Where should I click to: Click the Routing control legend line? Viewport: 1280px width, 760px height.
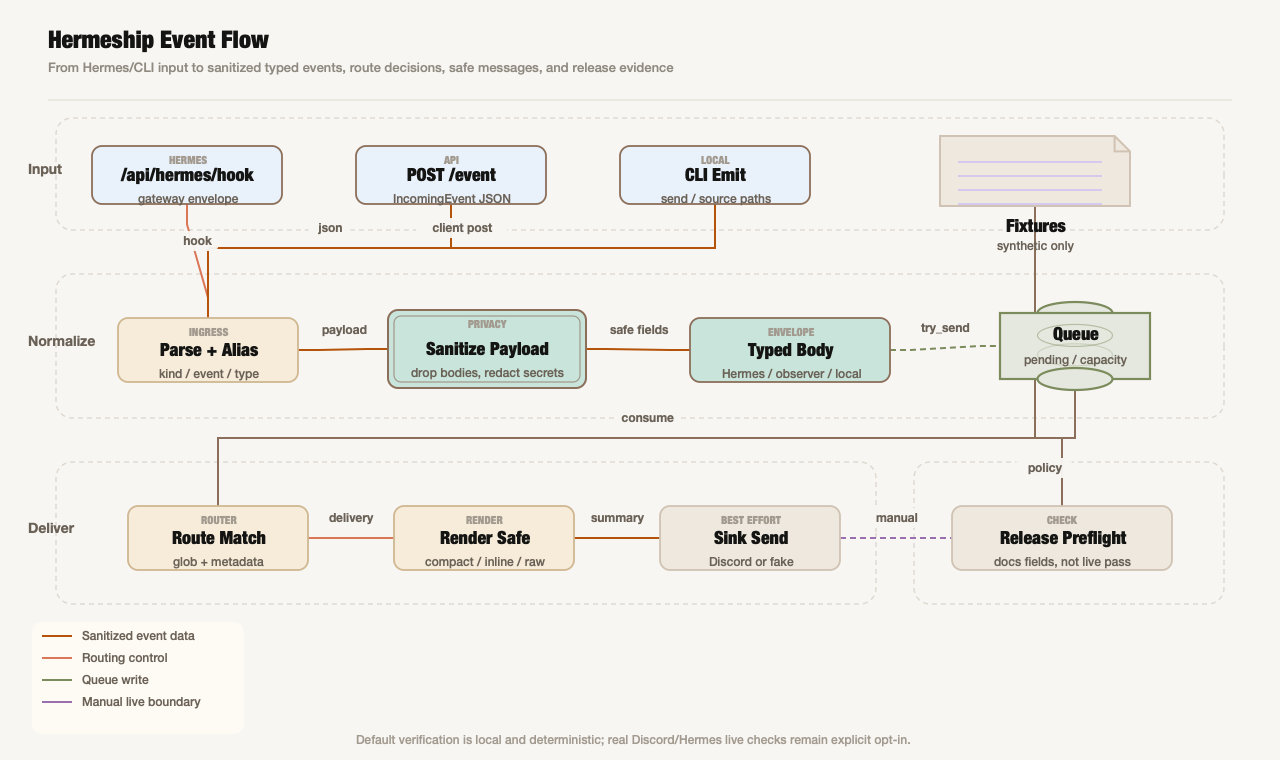pyautogui.click(x=57, y=658)
